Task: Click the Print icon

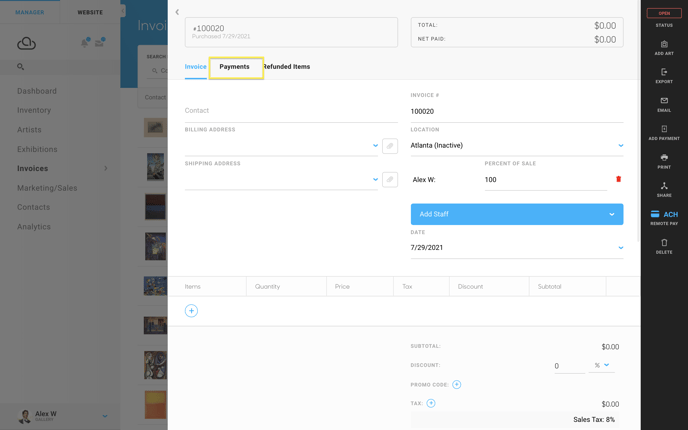Action: (x=664, y=157)
